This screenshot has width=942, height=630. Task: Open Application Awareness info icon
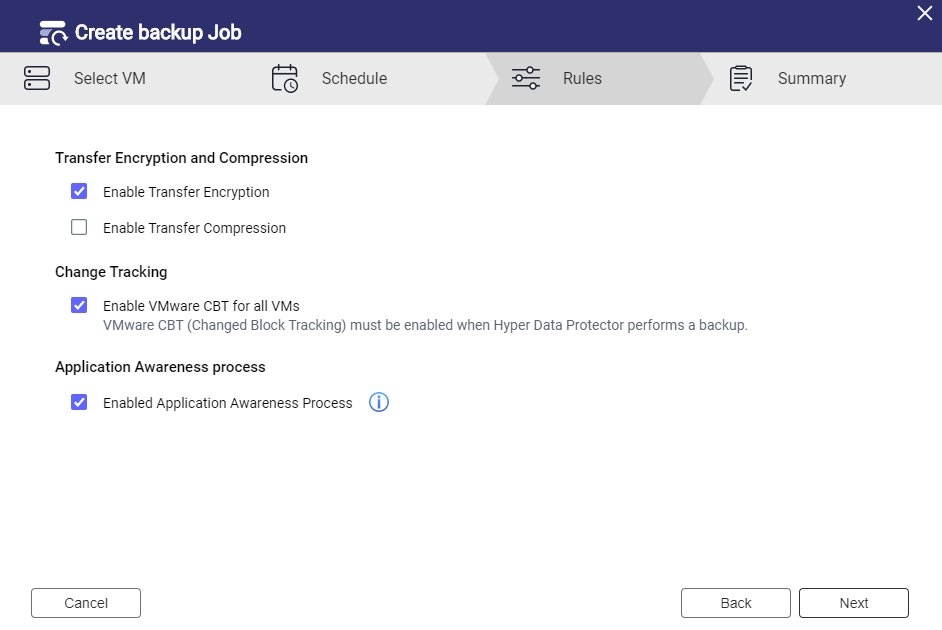point(378,402)
